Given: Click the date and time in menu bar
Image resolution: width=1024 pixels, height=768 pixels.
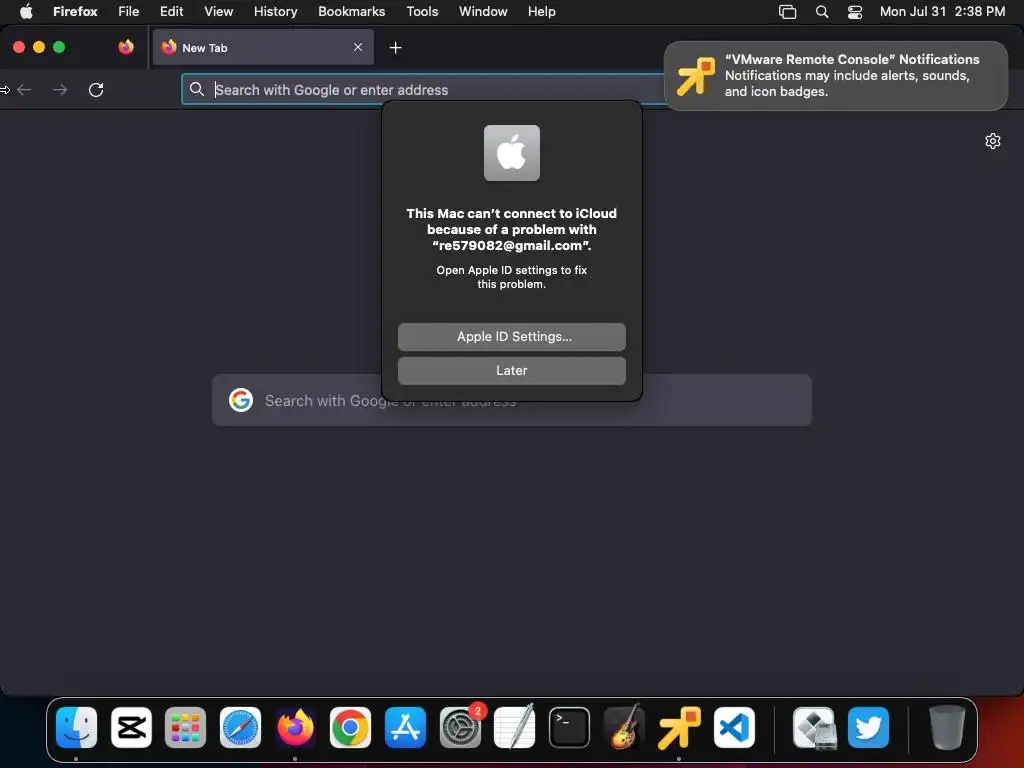Looking at the screenshot, I should (x=942, y=12).
